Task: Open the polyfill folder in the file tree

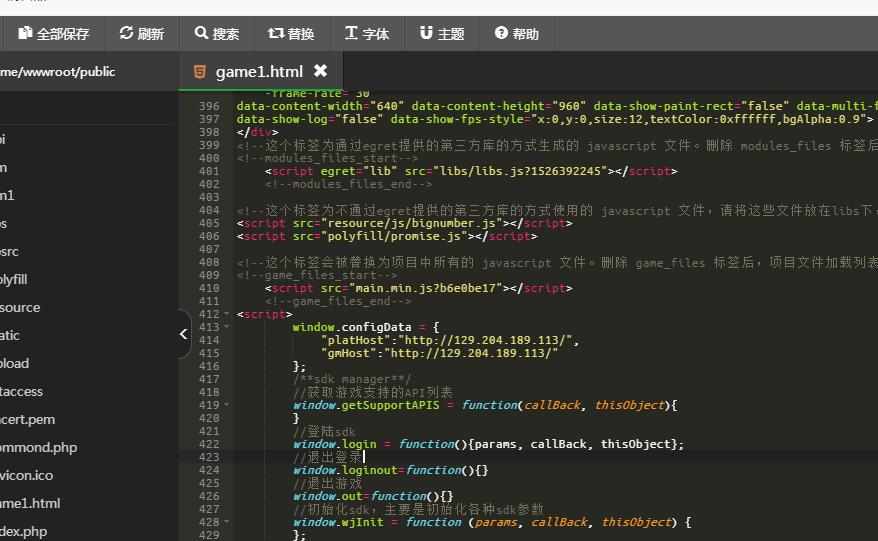Action: point(13,279)
